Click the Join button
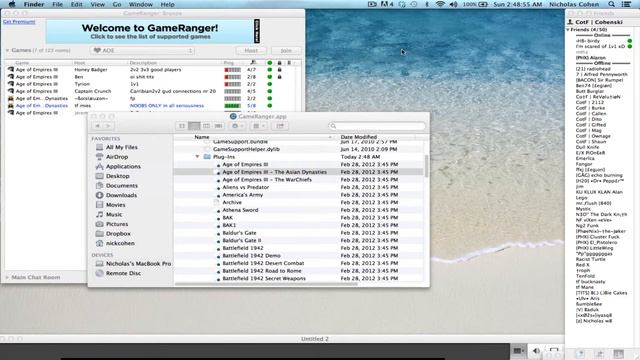The image size is (640, 360). tap(286, 51)
